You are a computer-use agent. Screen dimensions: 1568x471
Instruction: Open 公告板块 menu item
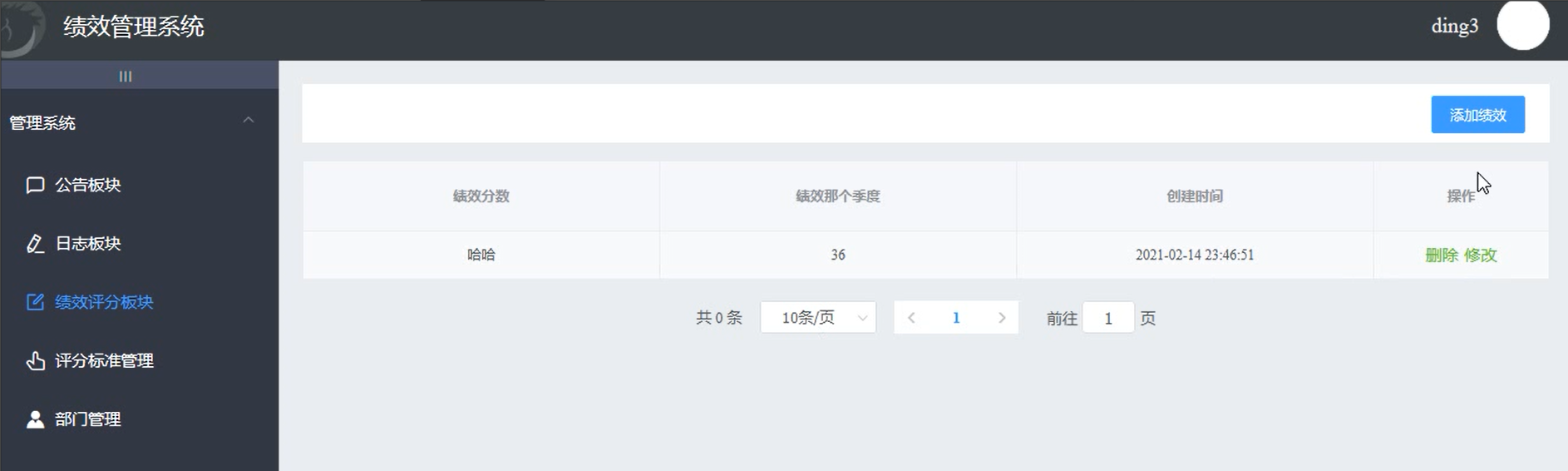coord(140,185)
